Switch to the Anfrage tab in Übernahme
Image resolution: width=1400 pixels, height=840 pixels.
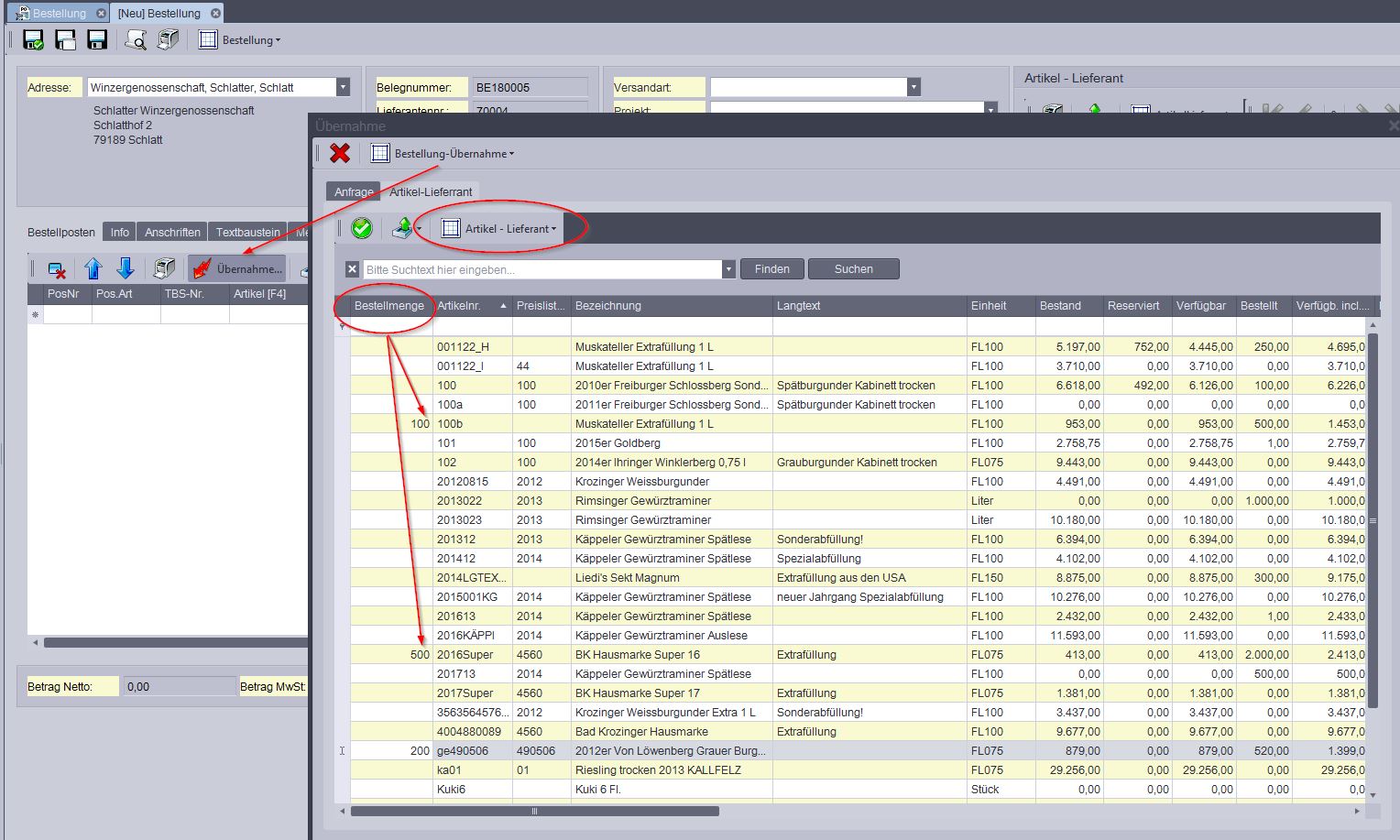coord(354,191)
